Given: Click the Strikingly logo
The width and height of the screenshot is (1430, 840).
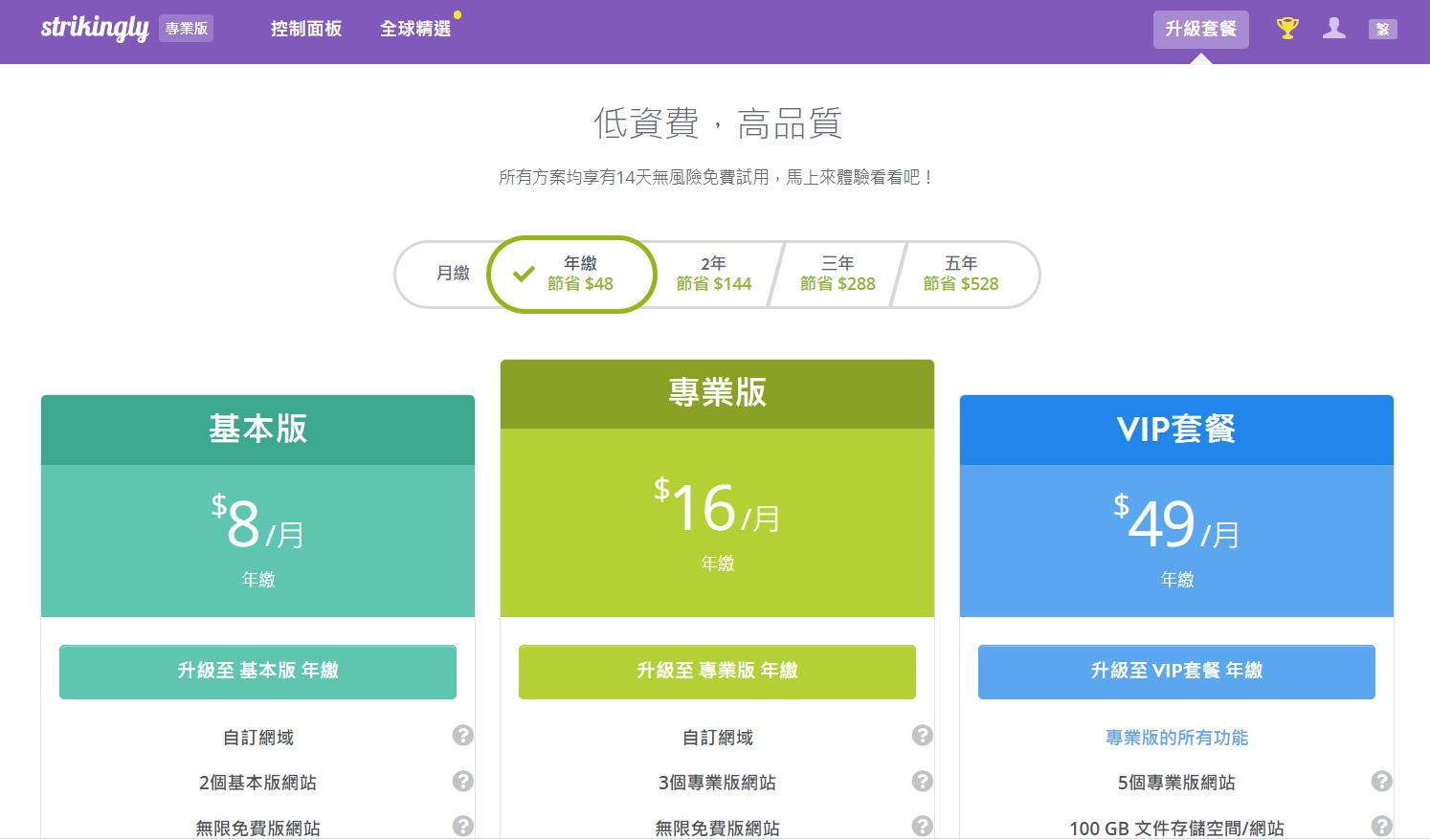Looking at the screenshot, I should [93, 29].
